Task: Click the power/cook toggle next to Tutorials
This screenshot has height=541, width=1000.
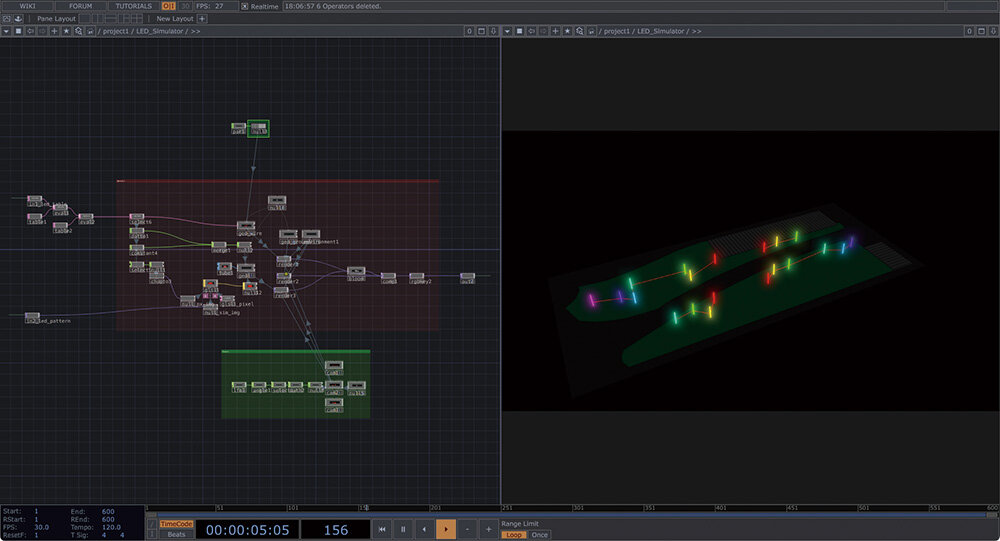Action: pos(168,6)
